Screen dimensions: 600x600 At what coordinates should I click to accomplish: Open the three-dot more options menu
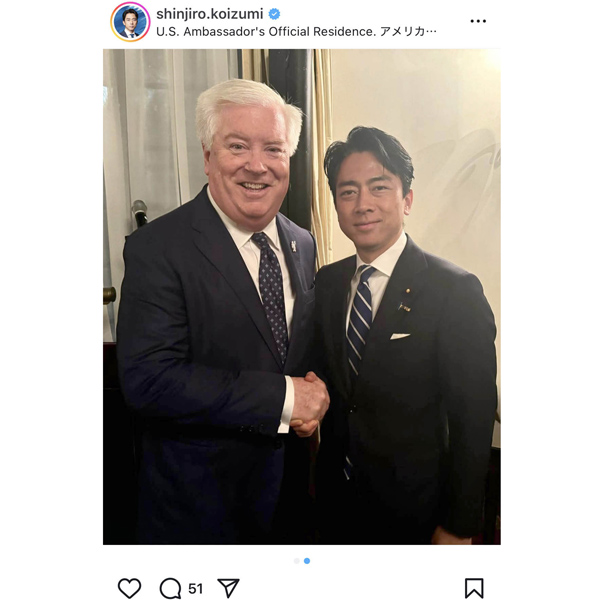pos(478,21)
